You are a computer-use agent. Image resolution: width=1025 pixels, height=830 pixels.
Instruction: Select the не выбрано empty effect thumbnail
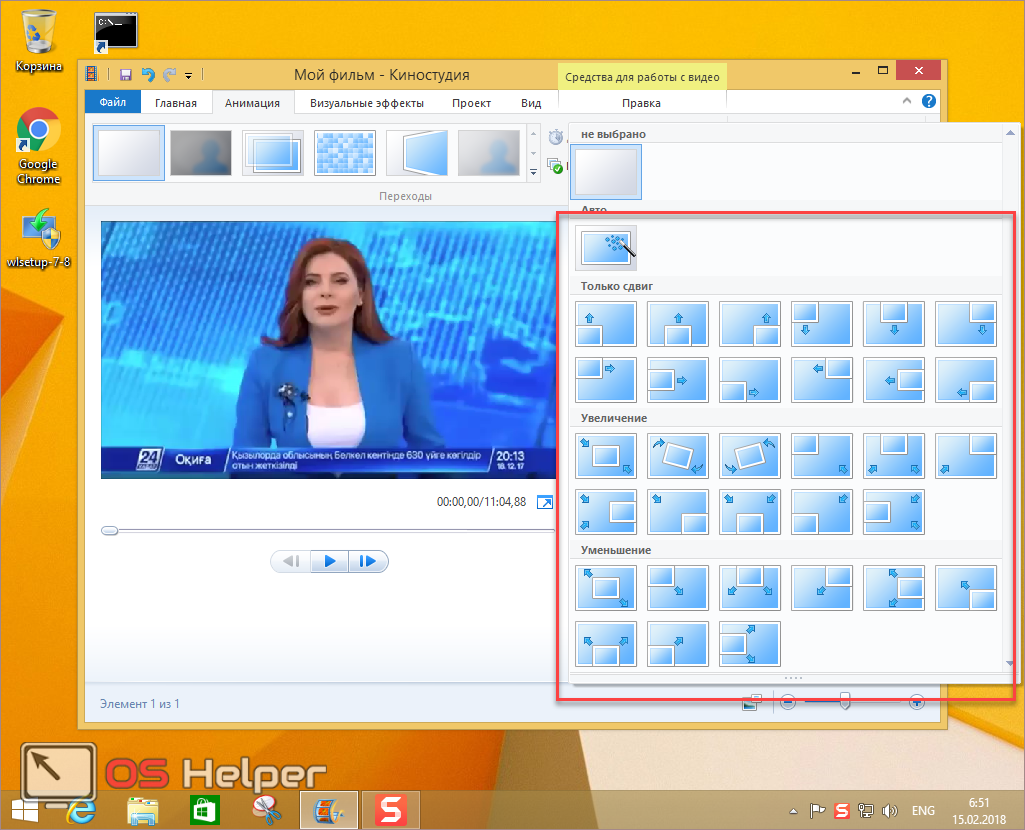click(606, 172)
